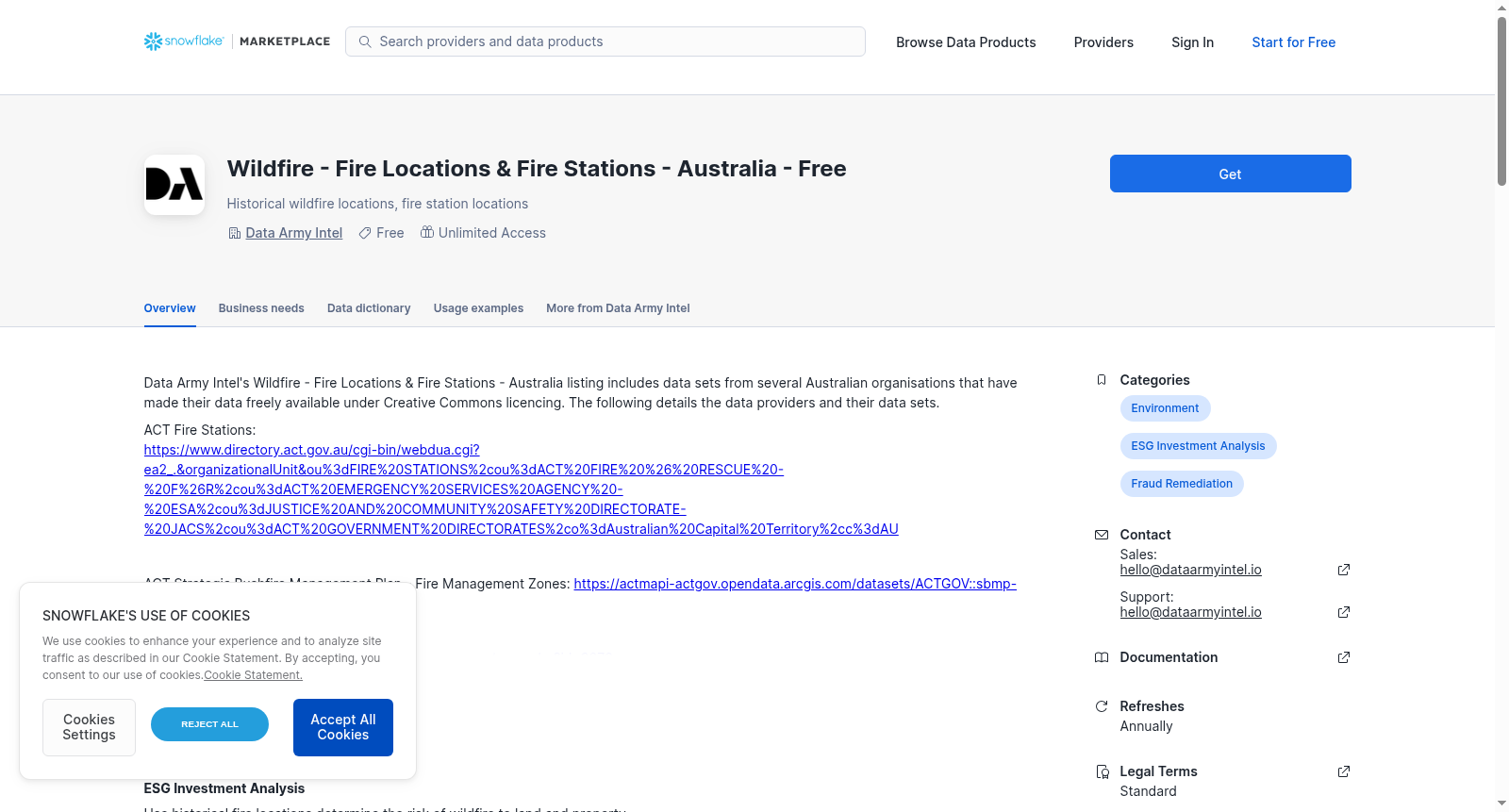This screenshot has height=812, width=1509.
Task: Switch to the Data dictionary tab
Action: pyautogui.click(x=369, y=308)
